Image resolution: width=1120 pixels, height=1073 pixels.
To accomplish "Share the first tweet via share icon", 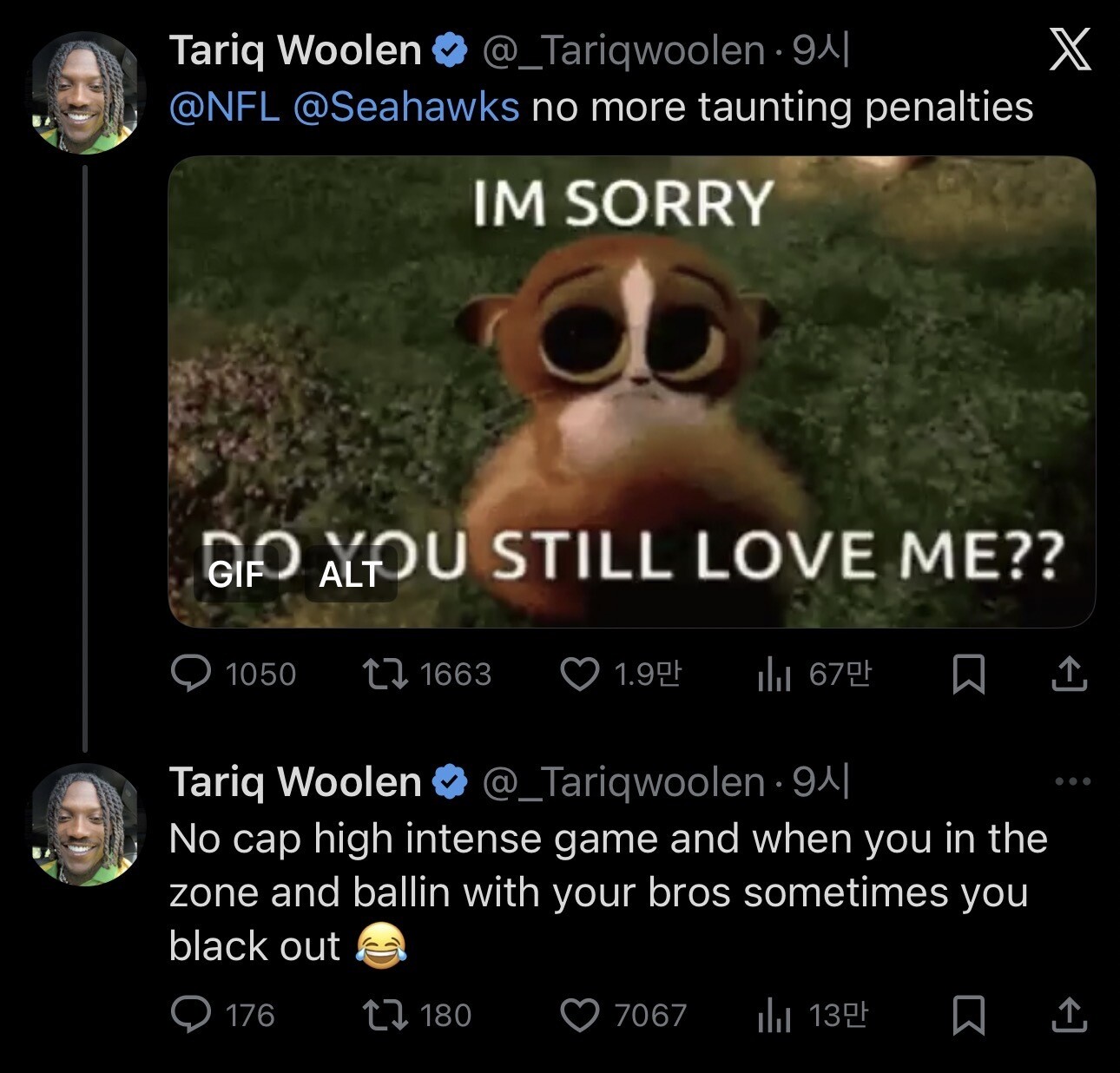I will (x=1069, y=674).
